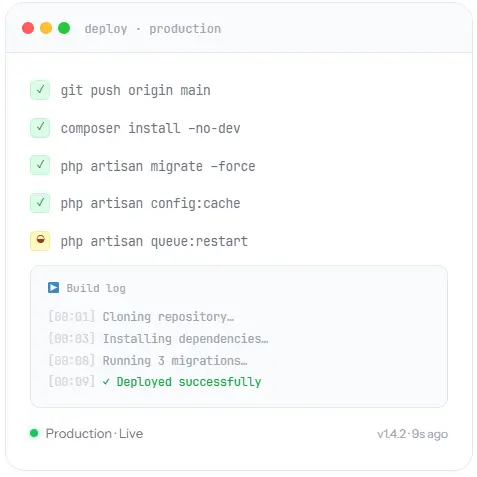This screenshot has width=477, height=477.
Task: Click the blue play icon by Build log
Action: (x=53, y=287)
